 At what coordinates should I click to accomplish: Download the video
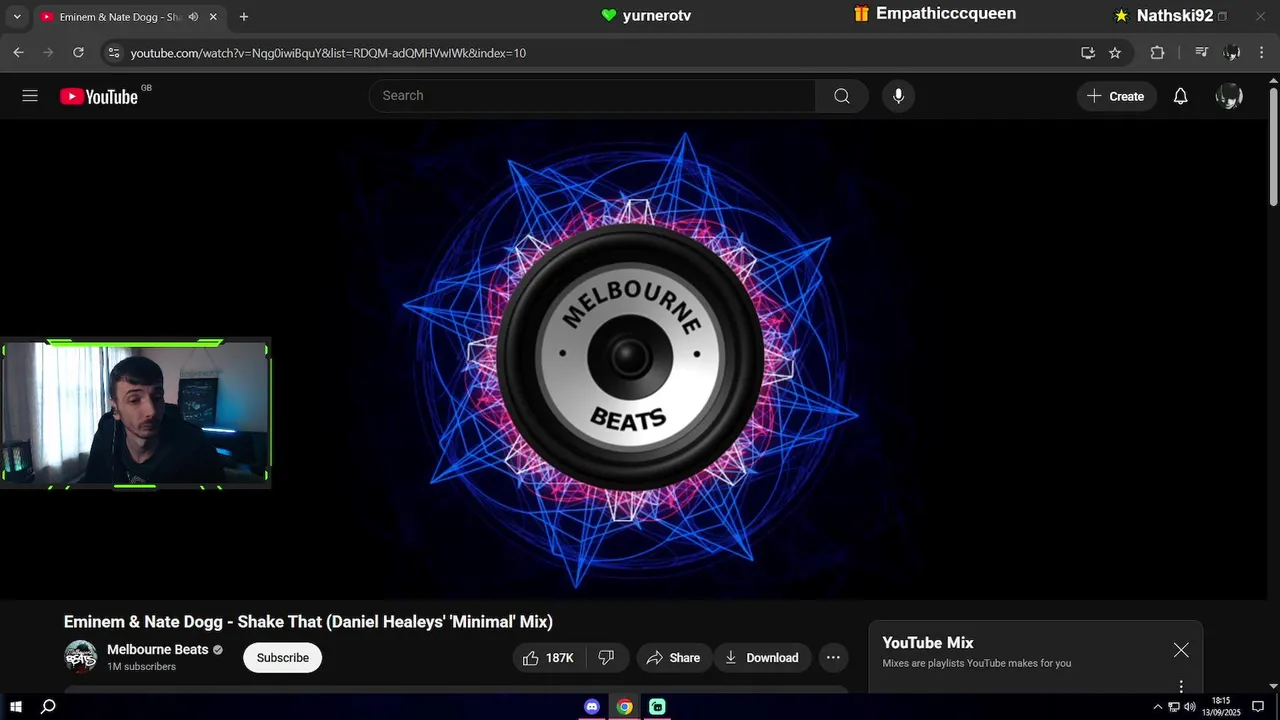coord(762,657)
